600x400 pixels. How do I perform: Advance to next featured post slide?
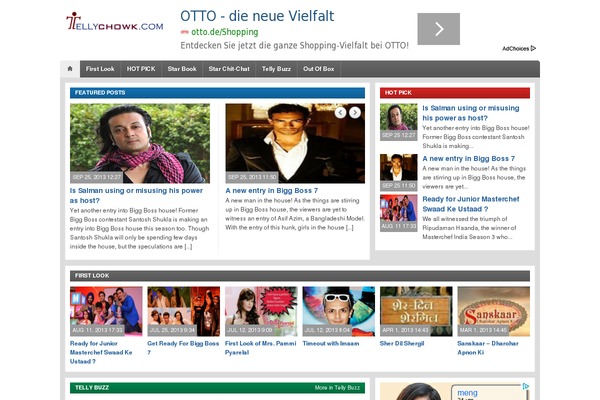355,113
